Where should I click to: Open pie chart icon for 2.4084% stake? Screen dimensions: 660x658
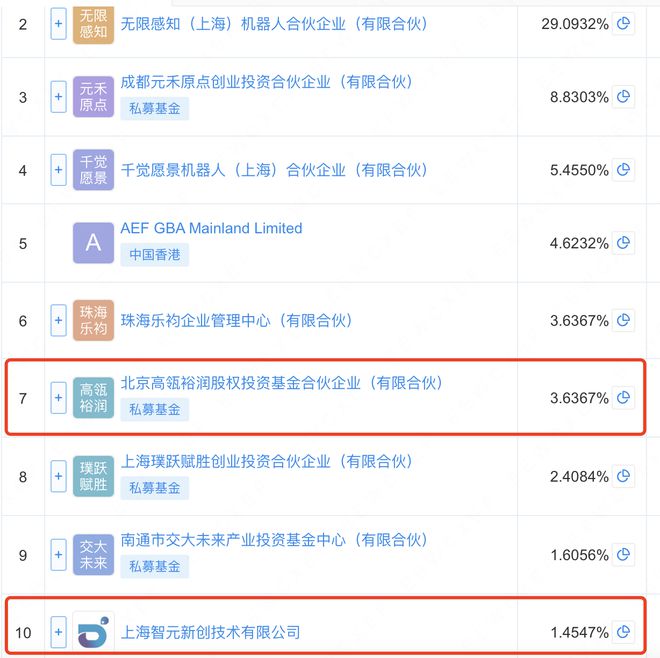(x=623, y=476)
